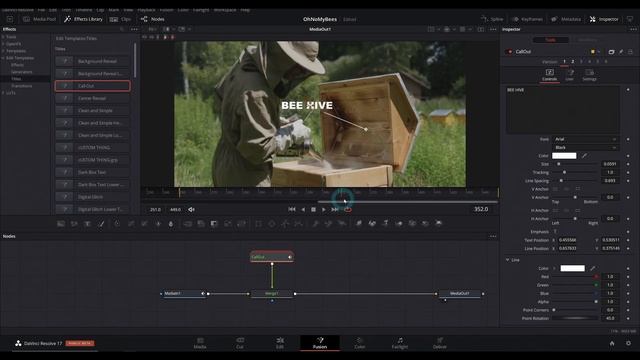Stop playback in viewer
Screen dimensions: 640x360
point(313,209)
